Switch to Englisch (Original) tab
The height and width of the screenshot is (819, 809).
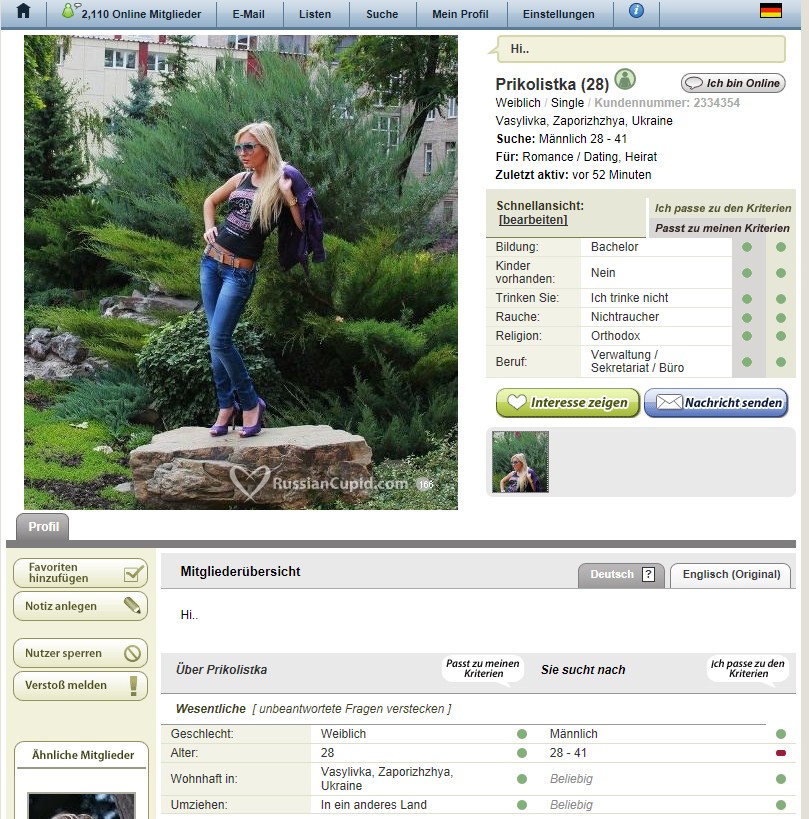[x=731, y=575]
